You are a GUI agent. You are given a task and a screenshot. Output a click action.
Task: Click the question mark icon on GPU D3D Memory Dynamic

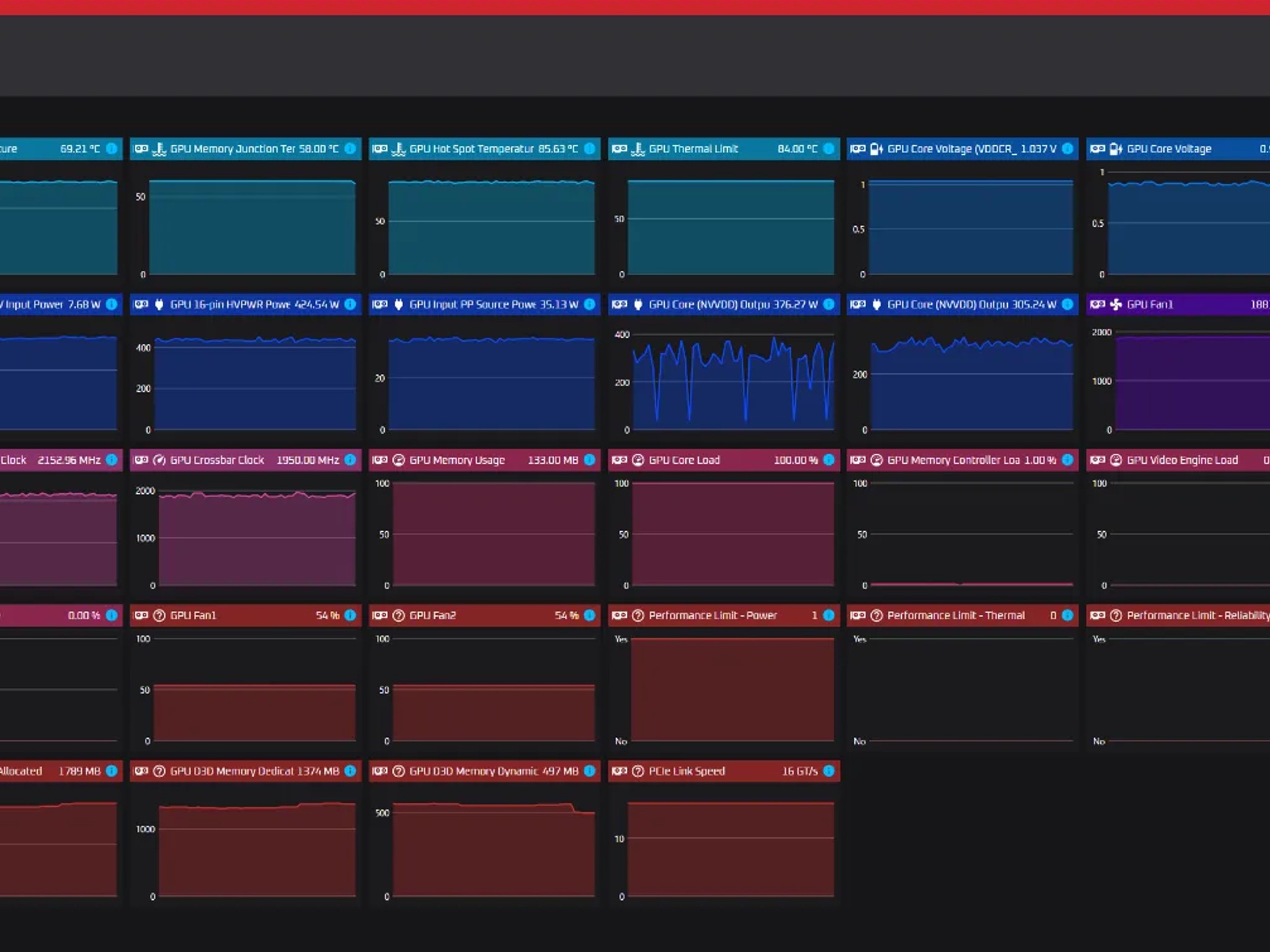pyautogui.click(x=399, y=771)
